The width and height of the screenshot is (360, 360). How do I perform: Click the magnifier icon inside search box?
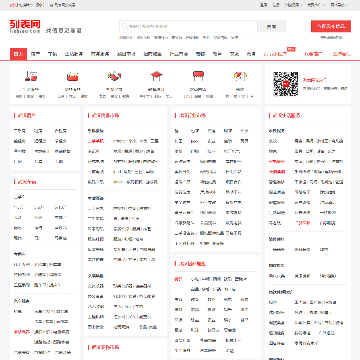coord(125,26)
